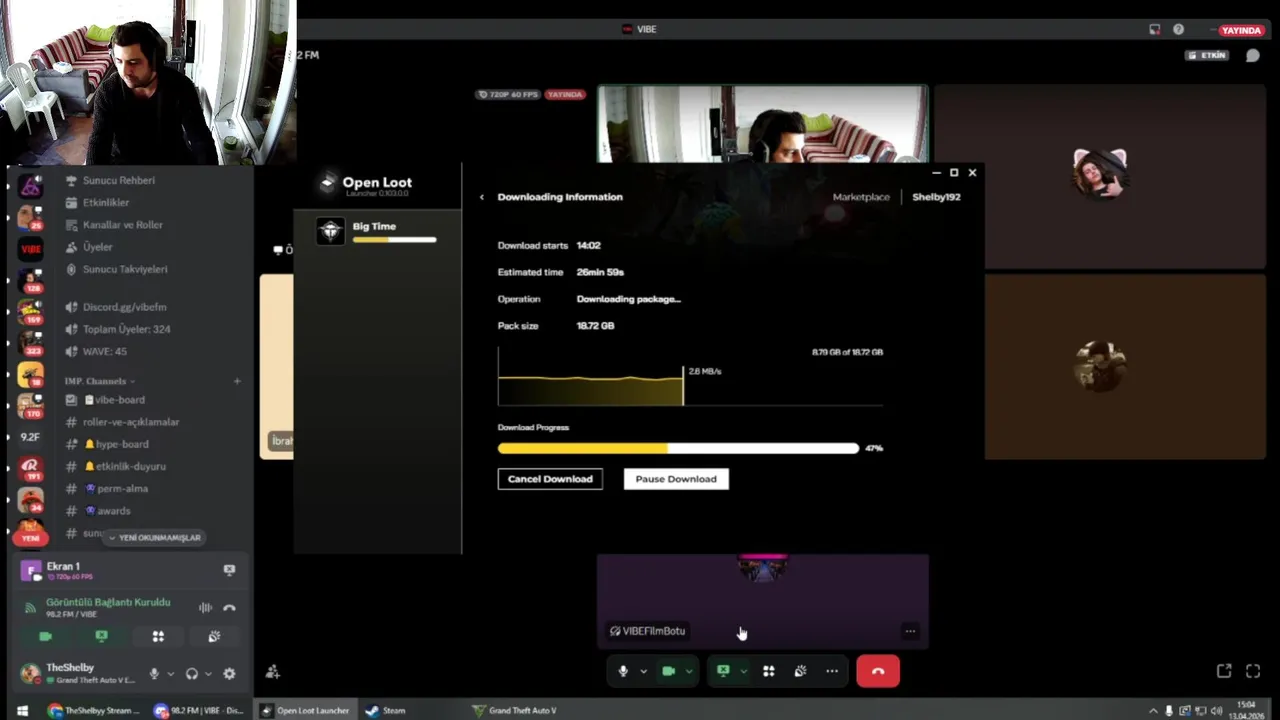Toggle camera in the sidebar voice panel
Screen dimensions: 1280x720
[45, 636]
